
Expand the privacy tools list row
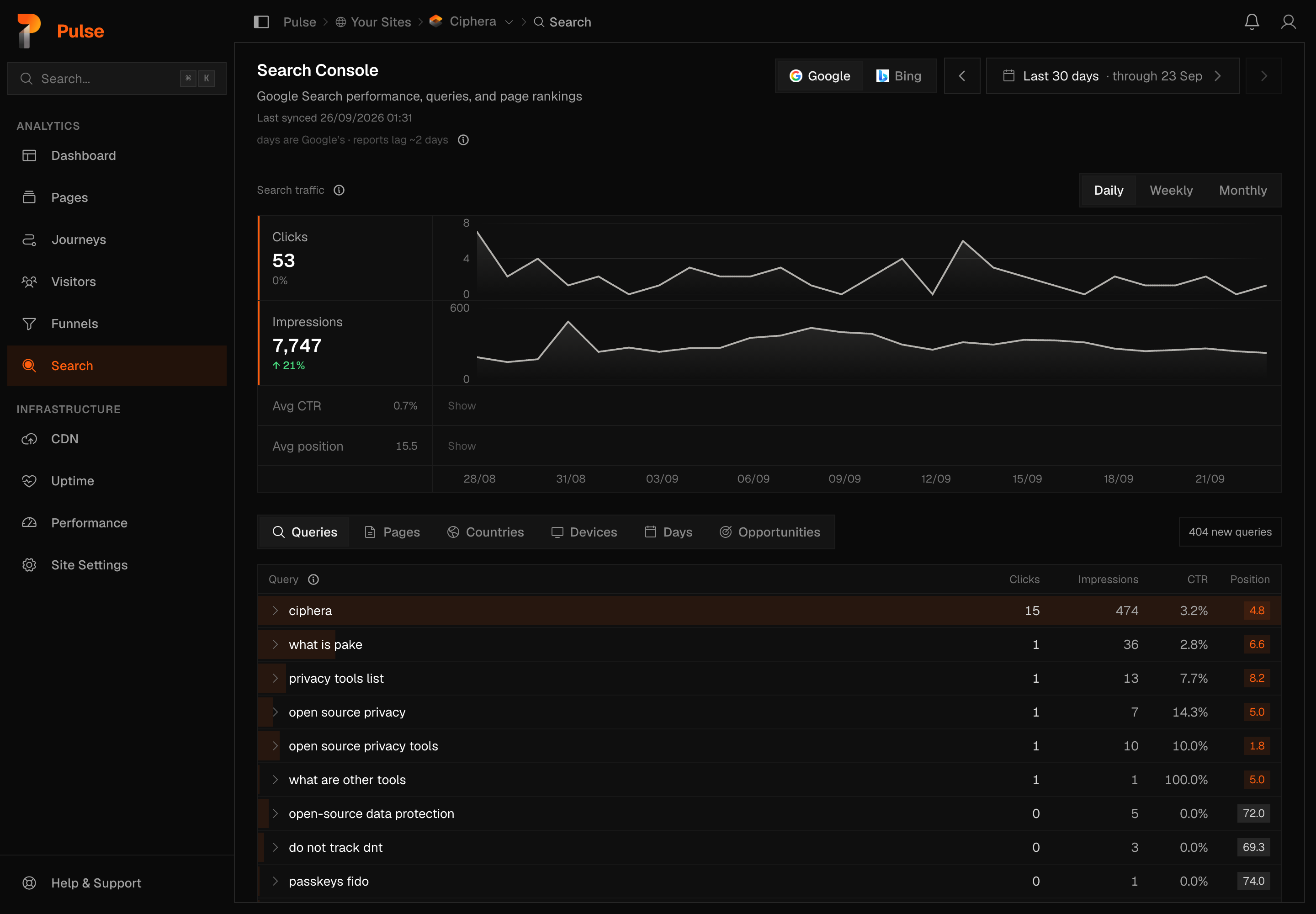[x=769, y=678]
